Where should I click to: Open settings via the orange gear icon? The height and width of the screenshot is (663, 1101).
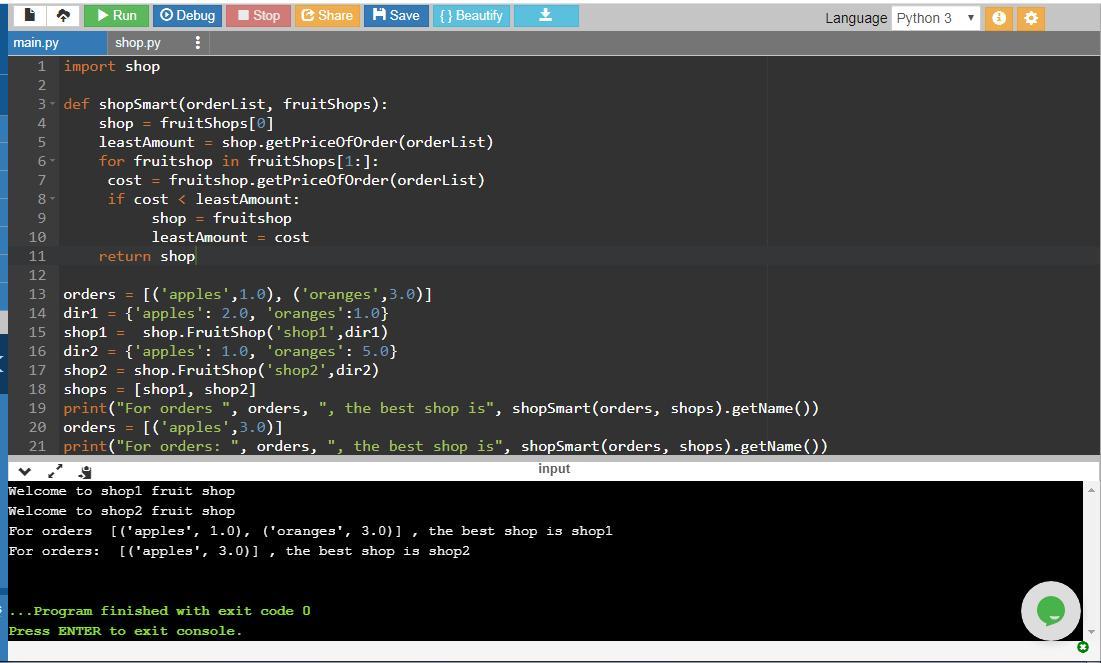pyautogui.click(x=1031, y=18)
